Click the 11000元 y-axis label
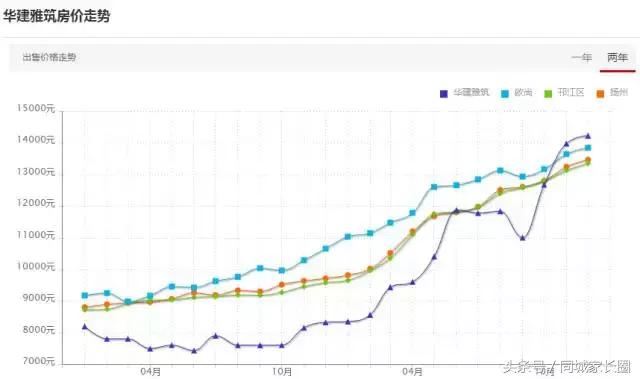Viewport: 640px width, 379px height. [36, 235]
